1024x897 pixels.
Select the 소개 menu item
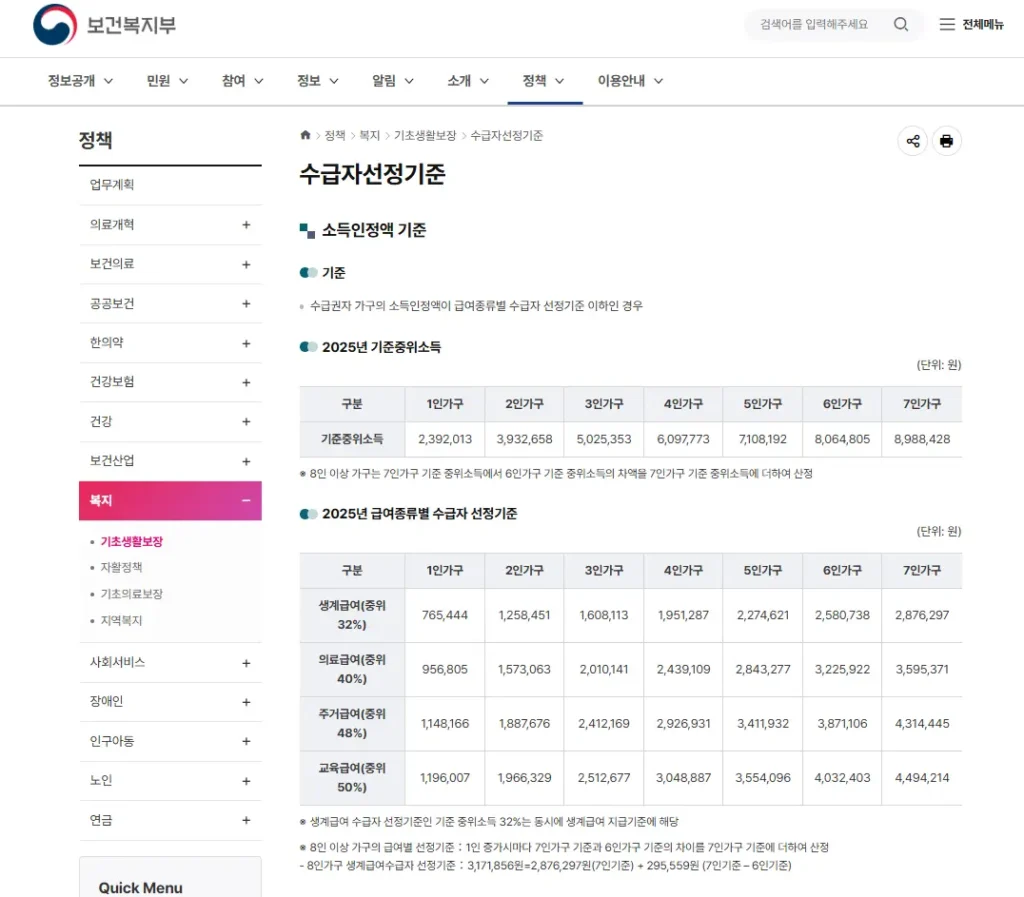tap(460, 81)
